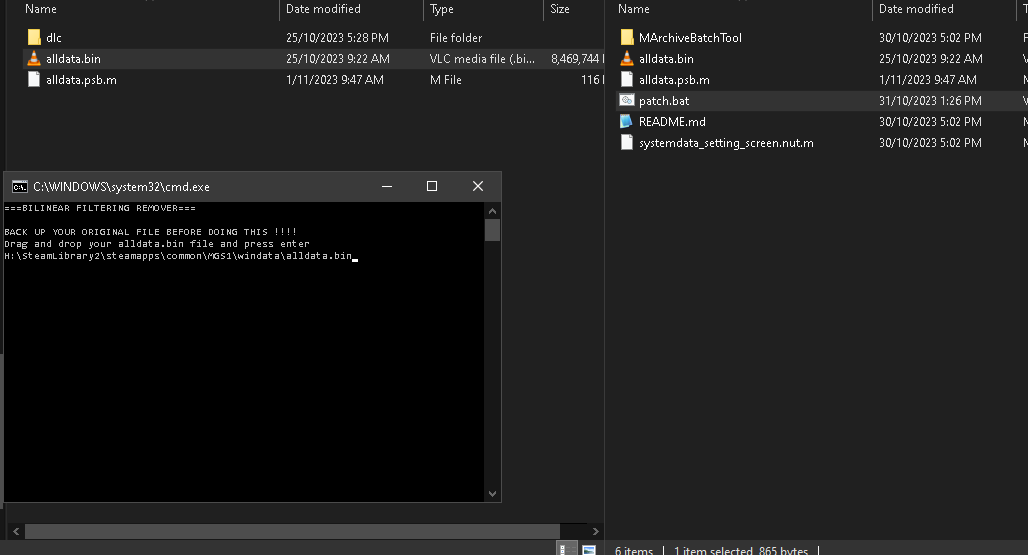Viewport: 1028px width, 555px height.
Task: Select the alldata.psb.m file icon in right pane
Action: tap(627, 79)
